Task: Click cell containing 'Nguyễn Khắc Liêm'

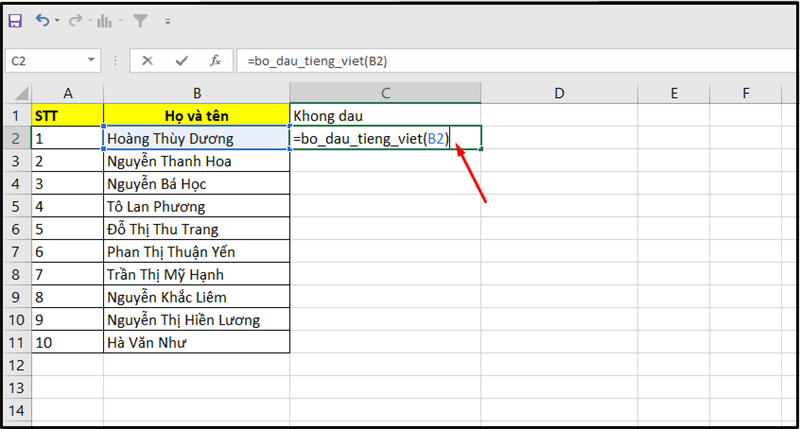Action: click(196, 297)
